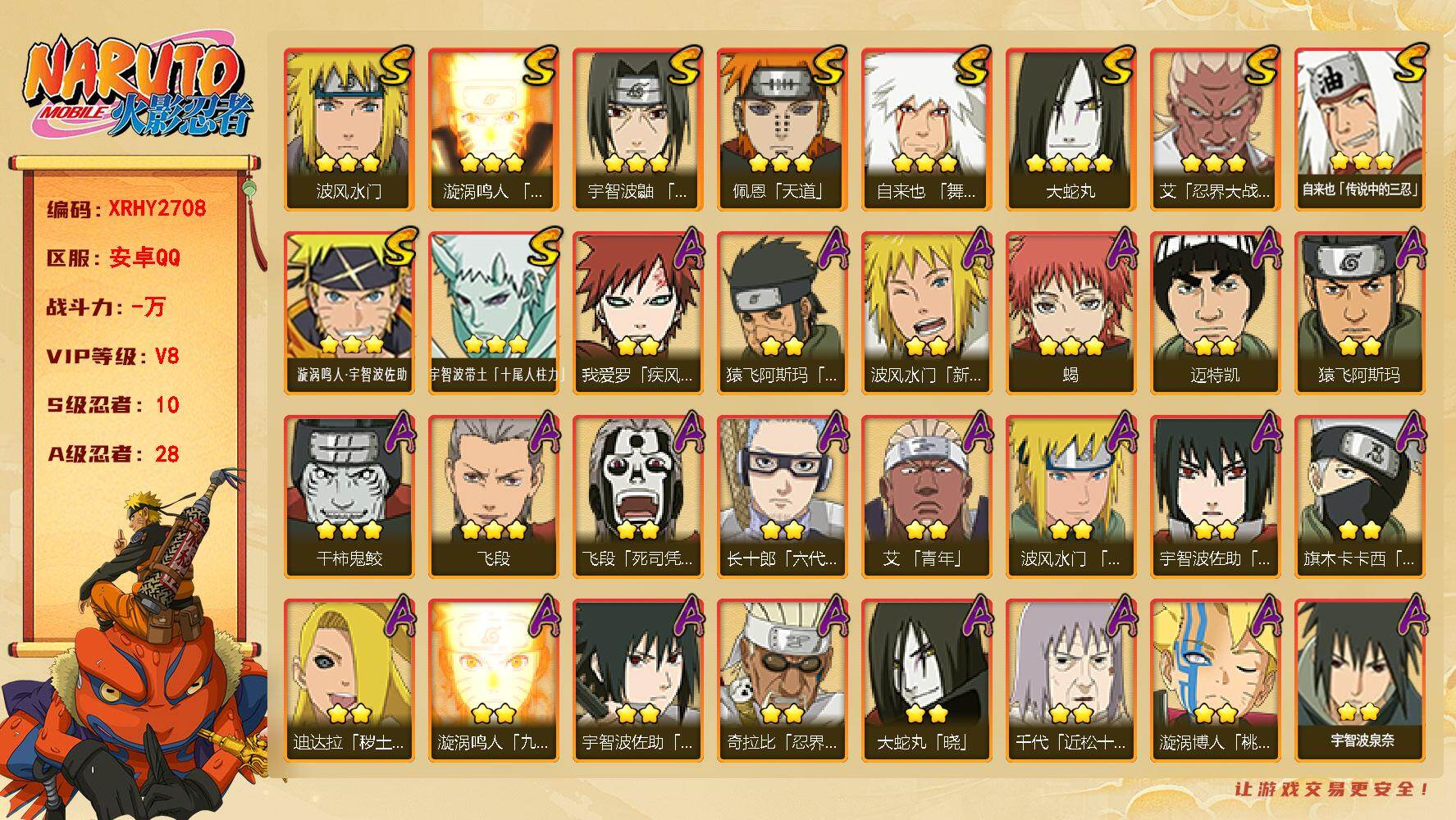This screenshot has width=1456, height=820.
Task: Click the Naruto Mobile 火影忍者 logo
Action: coord(136,89)
